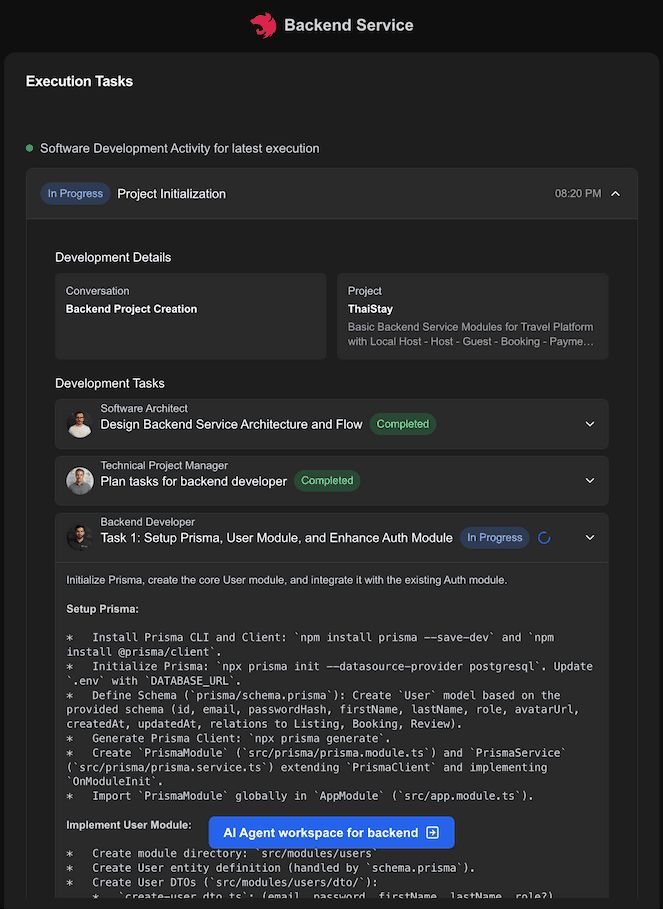Click the In Progress badge on Task 1
This screenshot has height=909, width=663.
point(494,538)
